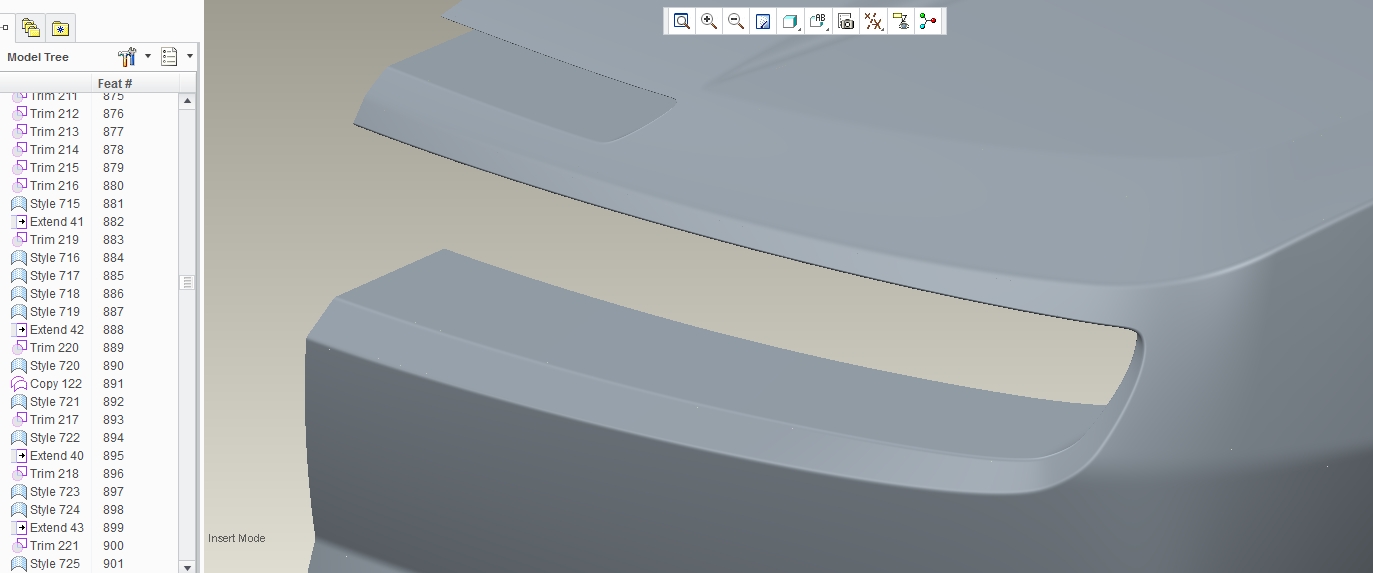Select the Style 721 feature
Viewport: 1373px width, 573px height.
click(45, 402)
